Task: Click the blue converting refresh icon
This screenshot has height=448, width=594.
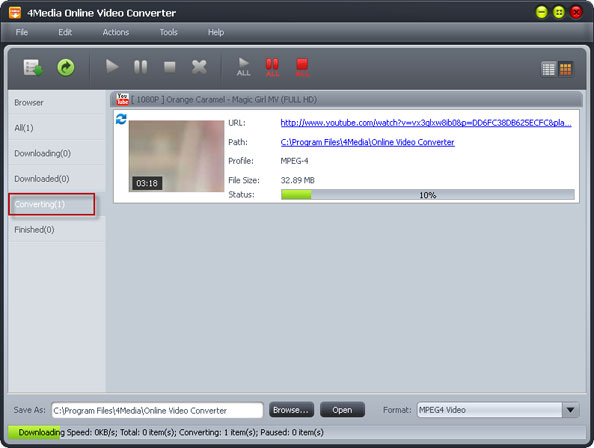Action: click(x=121, y=119)
